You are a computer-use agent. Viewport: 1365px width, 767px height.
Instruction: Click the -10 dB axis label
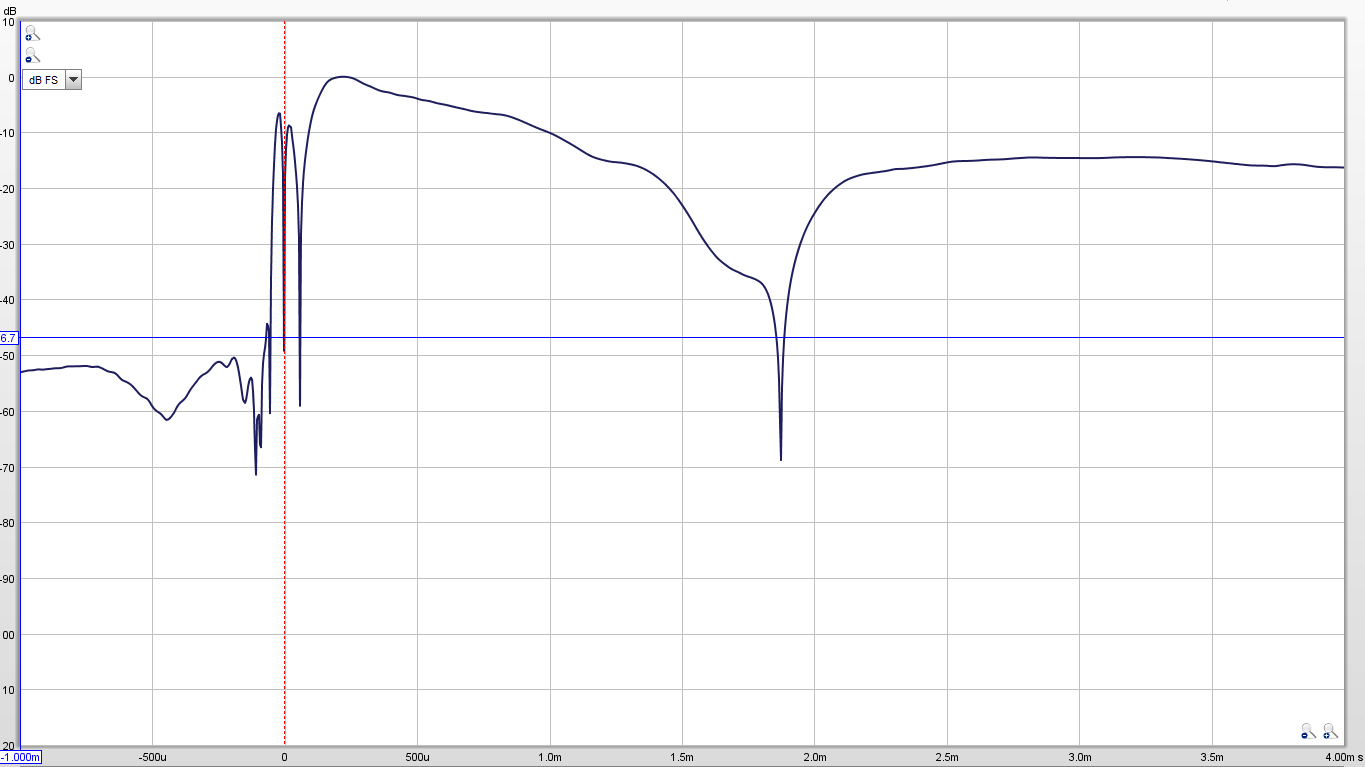point(9,133)
